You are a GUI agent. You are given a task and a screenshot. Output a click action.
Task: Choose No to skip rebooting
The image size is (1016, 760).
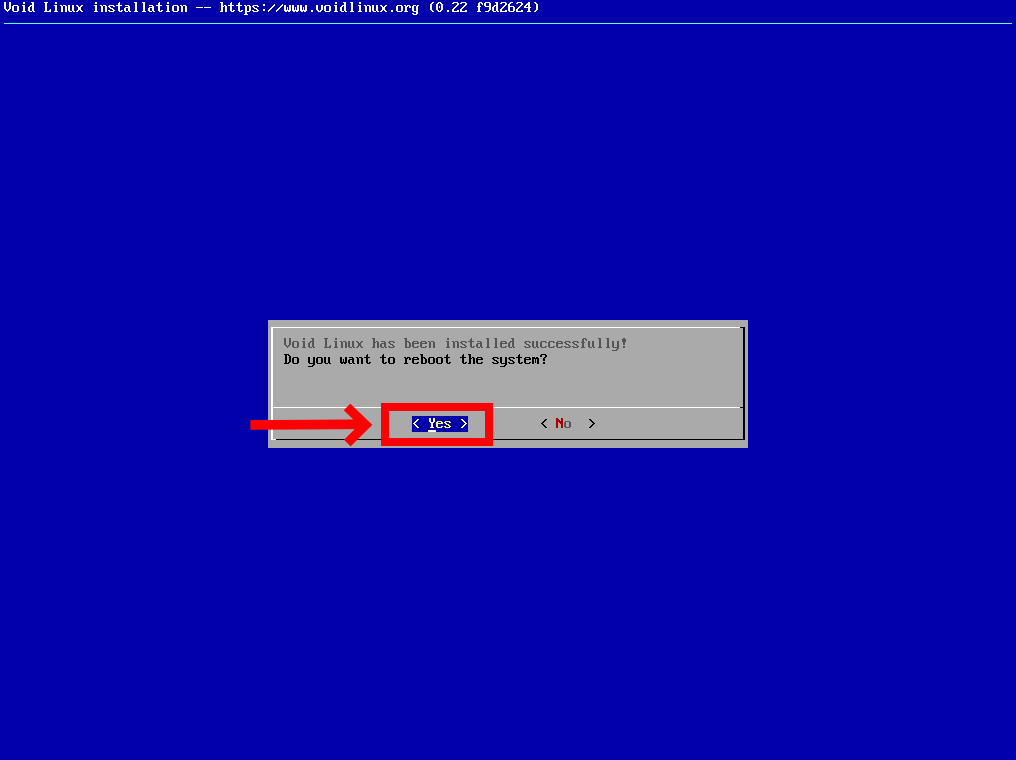pyautogui.click(x=568, y=424)
